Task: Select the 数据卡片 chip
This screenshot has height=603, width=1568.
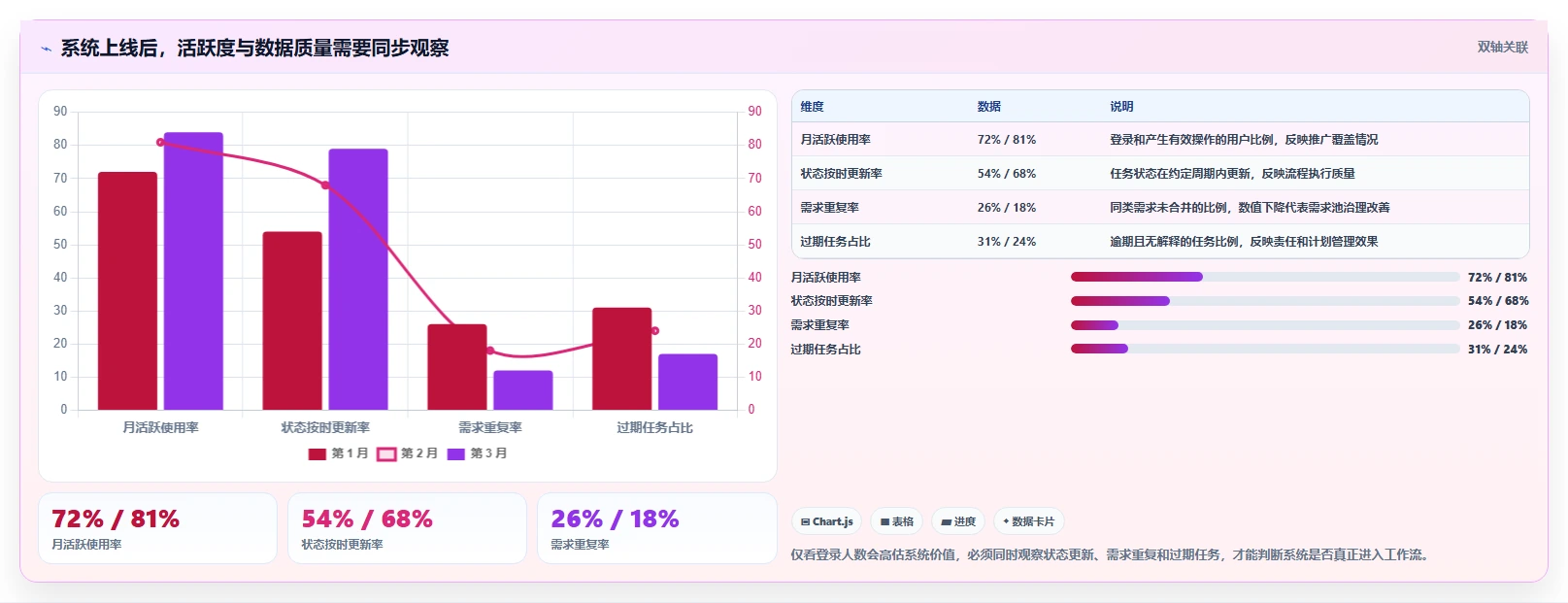Action: (1028, 521)
